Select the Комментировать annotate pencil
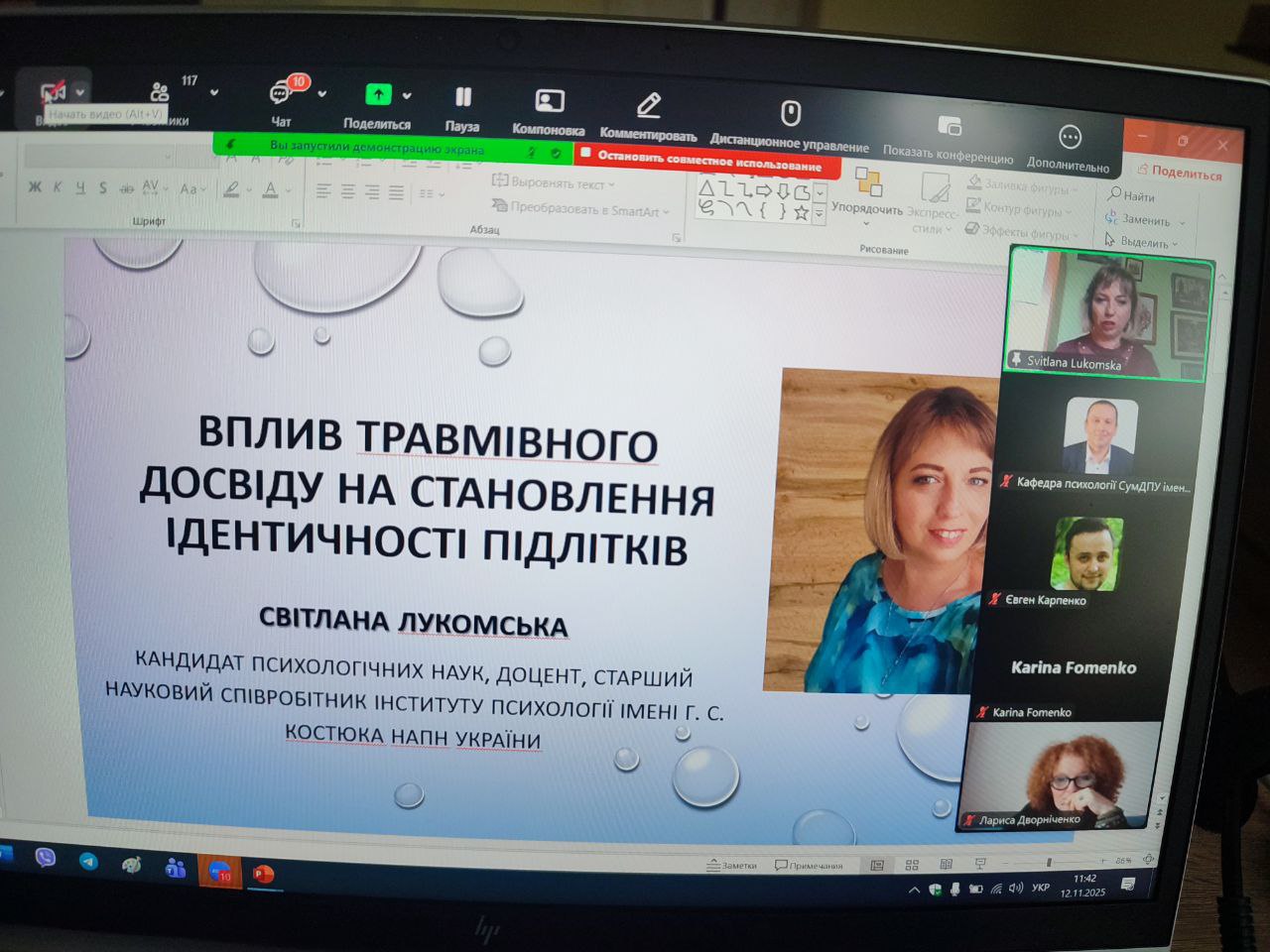Viewport: 1270px width, 952px height. pyautogui.click(x=649, y=106)
